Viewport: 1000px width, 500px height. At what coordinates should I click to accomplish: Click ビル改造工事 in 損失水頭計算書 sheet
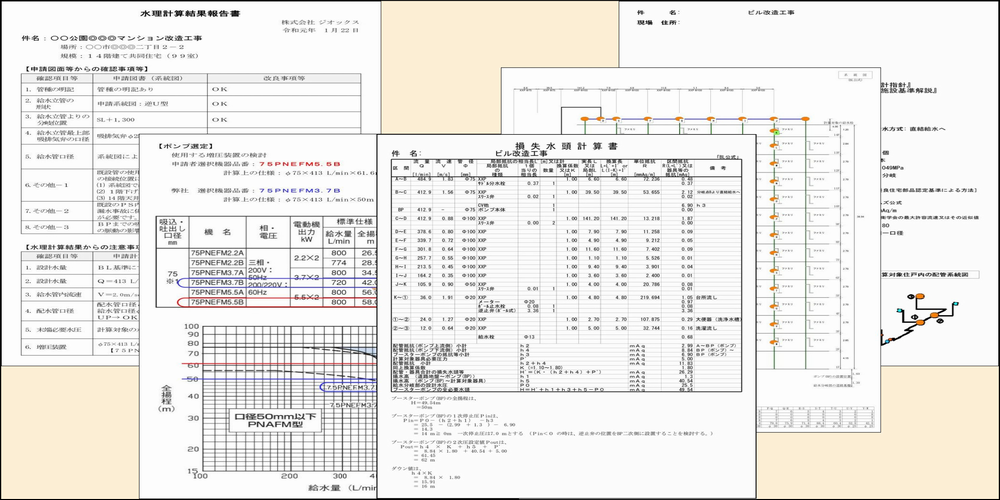click(522, 154)
